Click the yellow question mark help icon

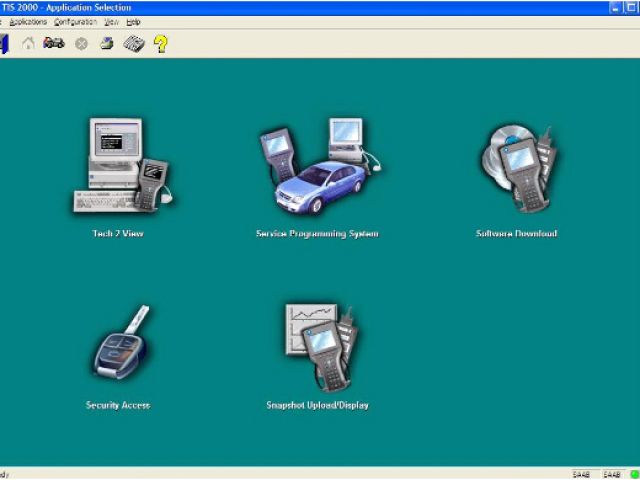coord(160,44)
